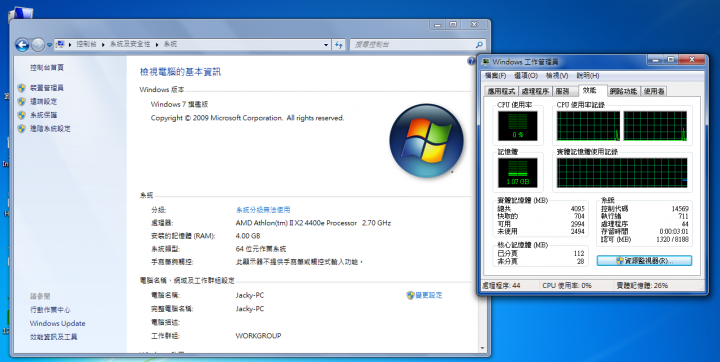Image resolution: width=720 pixels, height=362 pixels.
Task: Expand the breadcrumb arrow before 系統及安全性
Action: 103,45
